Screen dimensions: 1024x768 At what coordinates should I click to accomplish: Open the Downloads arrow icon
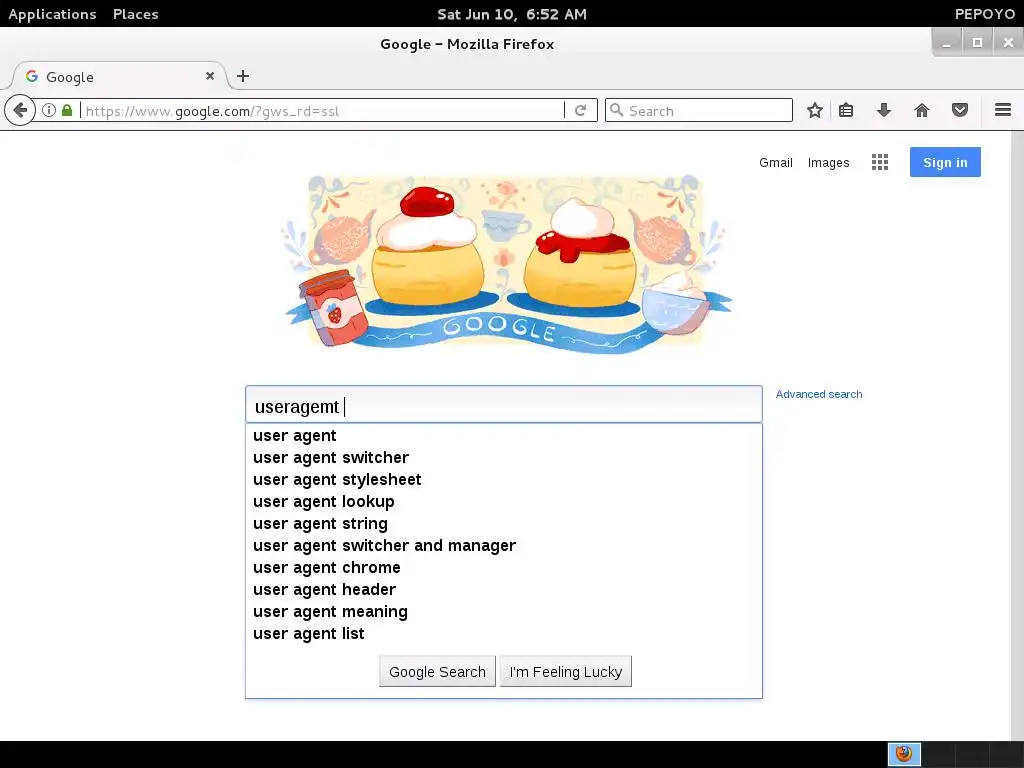[x=884, y=110]
